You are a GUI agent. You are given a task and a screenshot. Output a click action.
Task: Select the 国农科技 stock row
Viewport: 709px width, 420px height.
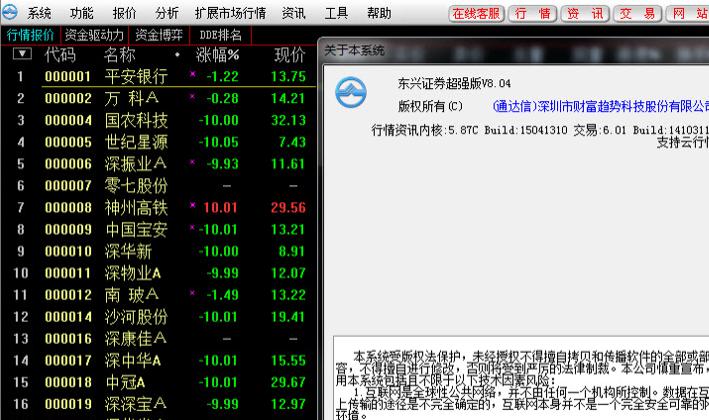(x=158, y=120)
